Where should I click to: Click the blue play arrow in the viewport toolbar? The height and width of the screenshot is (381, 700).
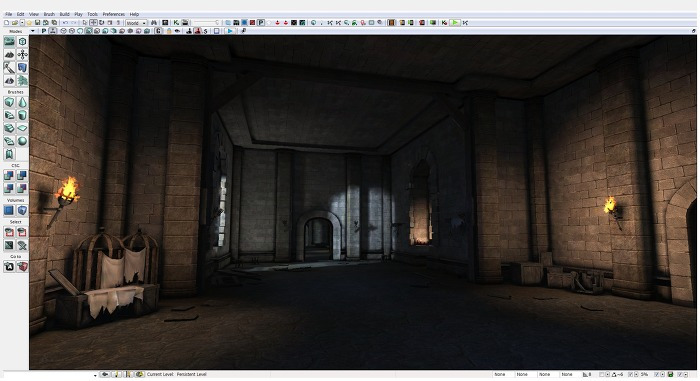230,31
